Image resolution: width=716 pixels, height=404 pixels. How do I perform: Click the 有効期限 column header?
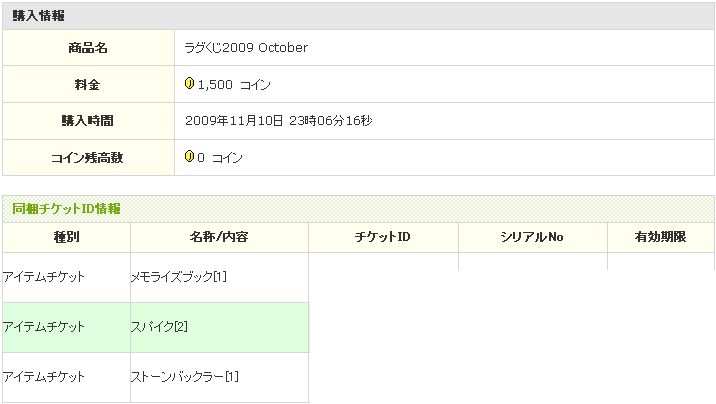click(660, 237)
